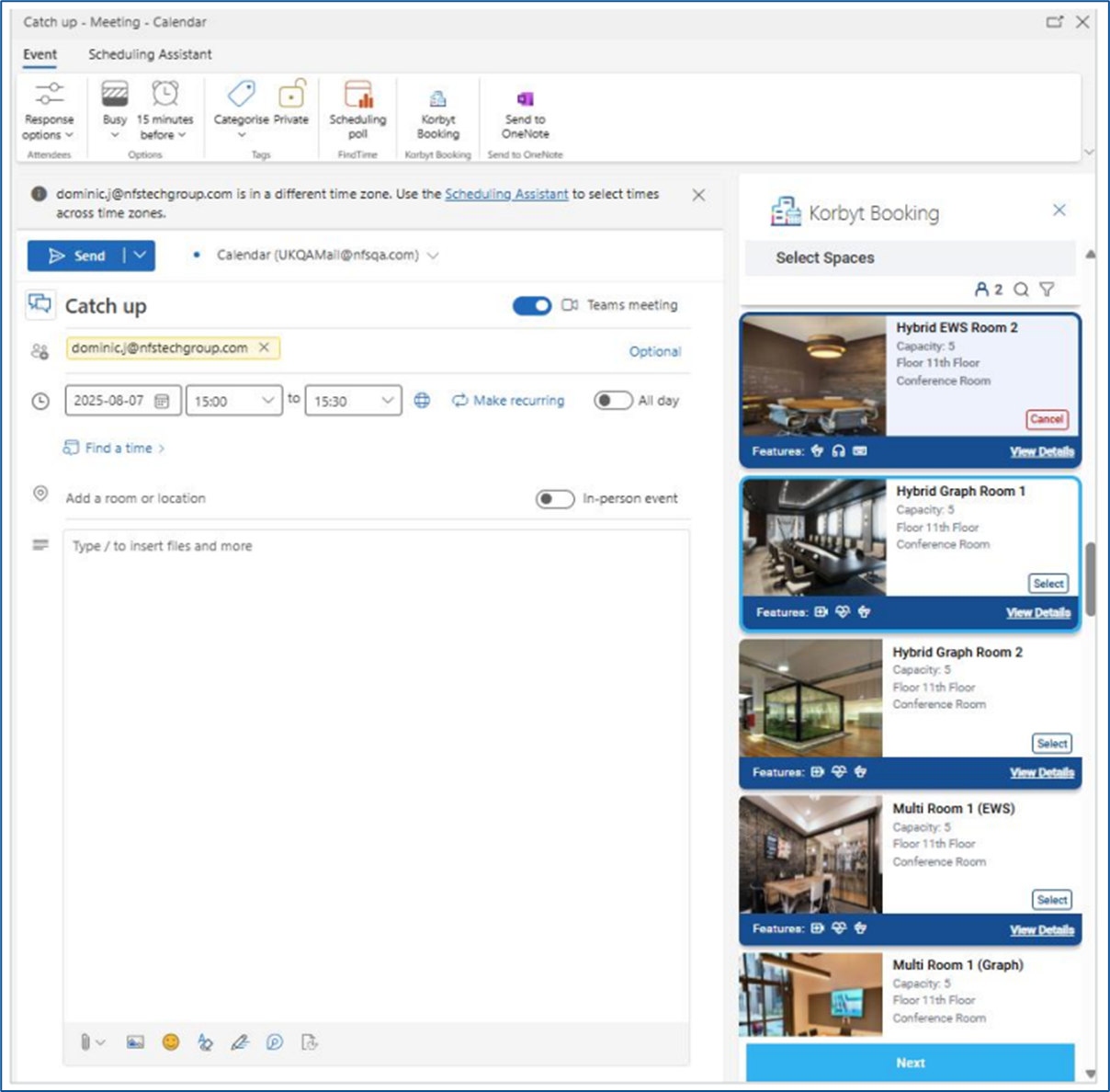Mark the meeting as Private

[291, 102]
